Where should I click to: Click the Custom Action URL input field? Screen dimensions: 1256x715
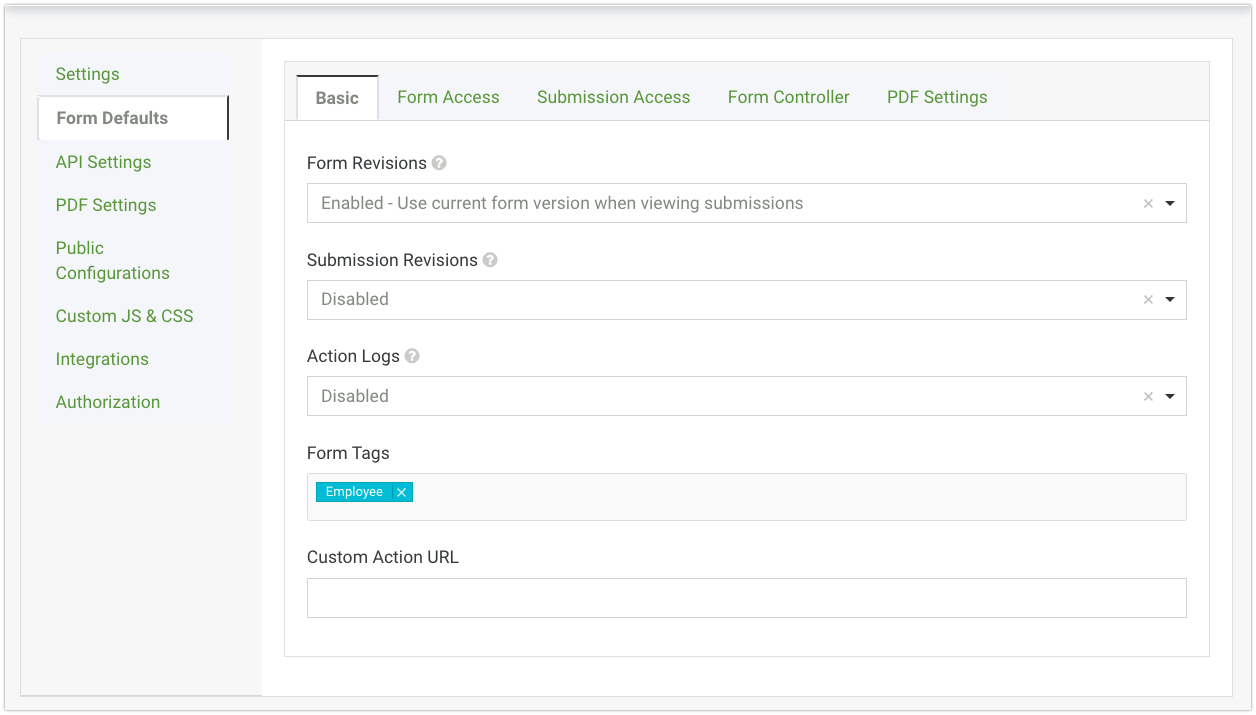(x=746, y=598)
